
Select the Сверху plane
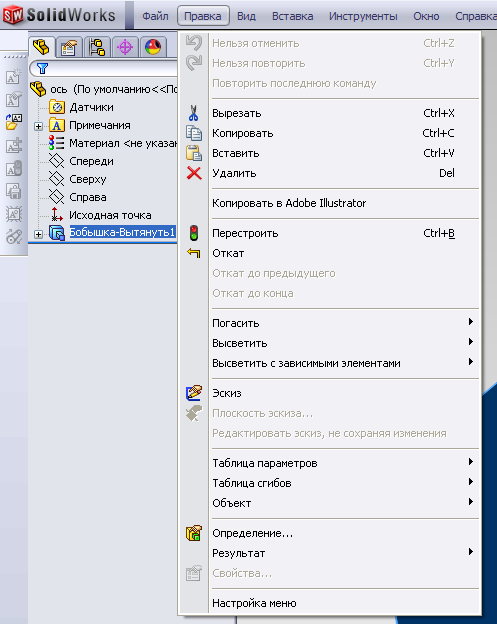click(x=88, y=179)
